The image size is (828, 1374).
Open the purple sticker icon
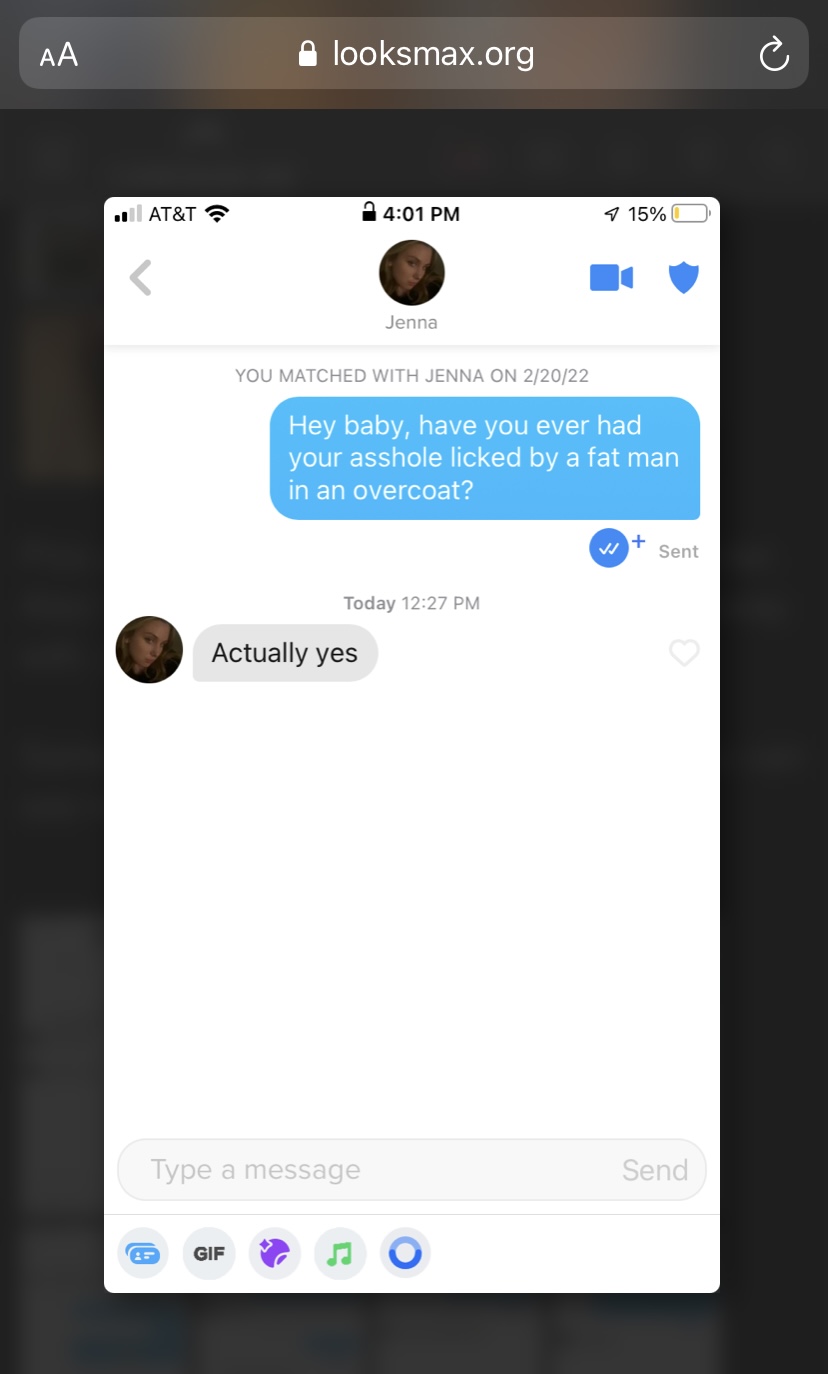pyautogui.click(x=274, y=1253)
